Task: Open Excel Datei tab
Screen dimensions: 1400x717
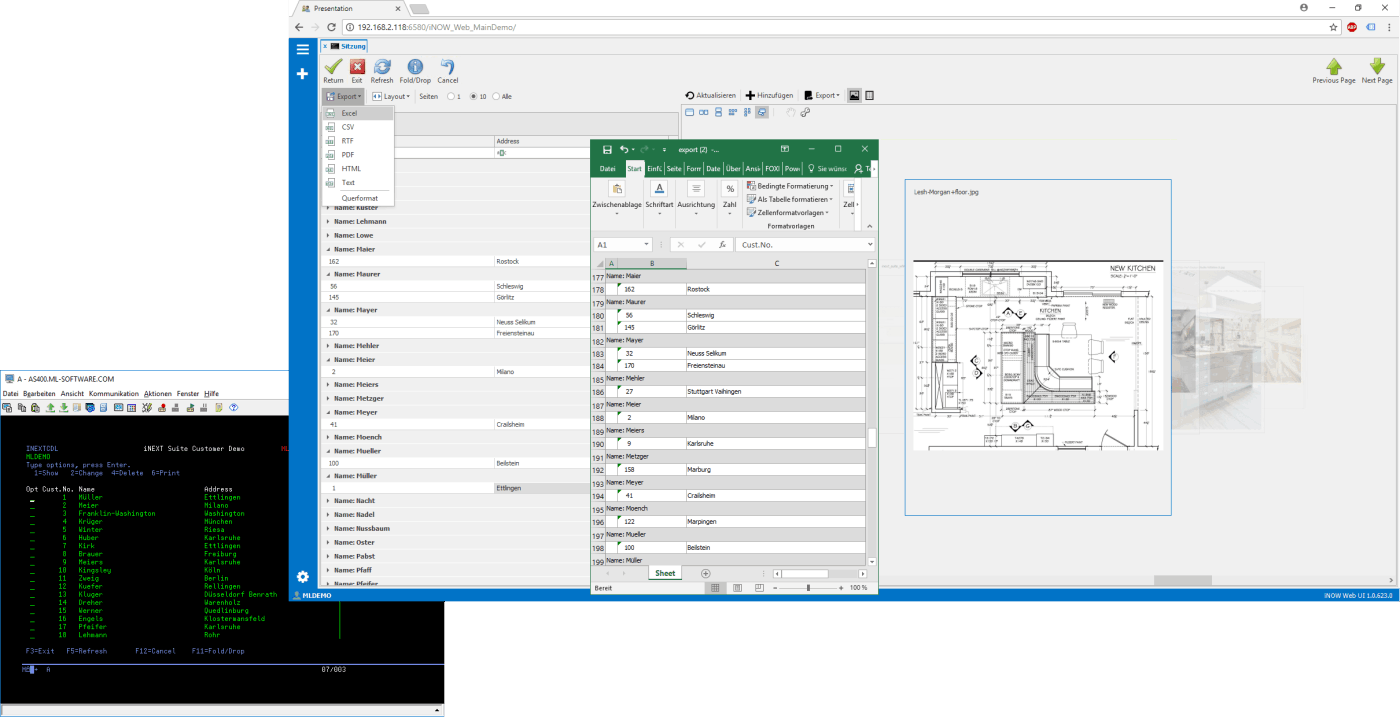Action: click(x=607, y=168)
